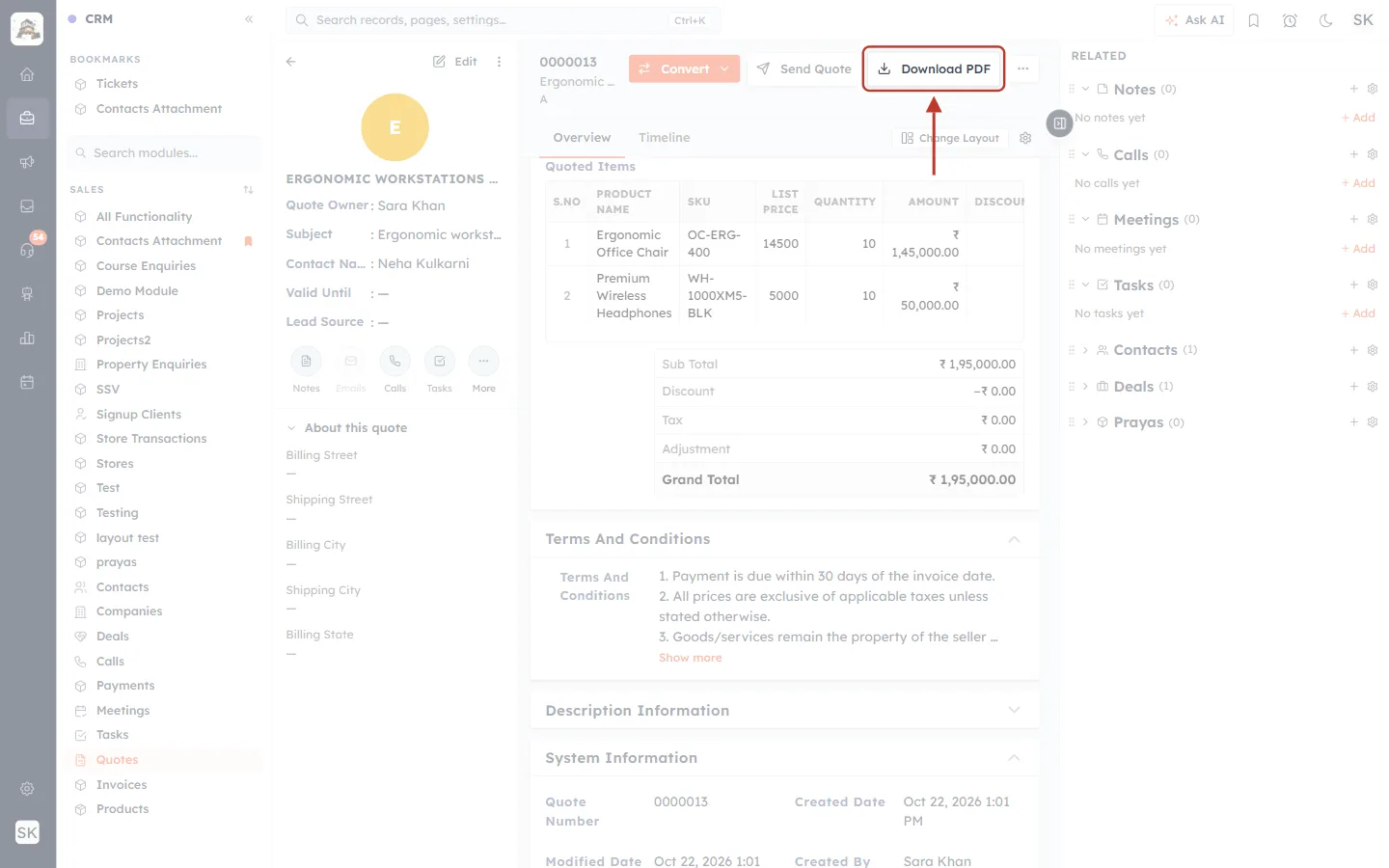Viewport: 1389px width, 868px height.
Task: Open reminders alarm clock icon
Action: [1290, 20]
